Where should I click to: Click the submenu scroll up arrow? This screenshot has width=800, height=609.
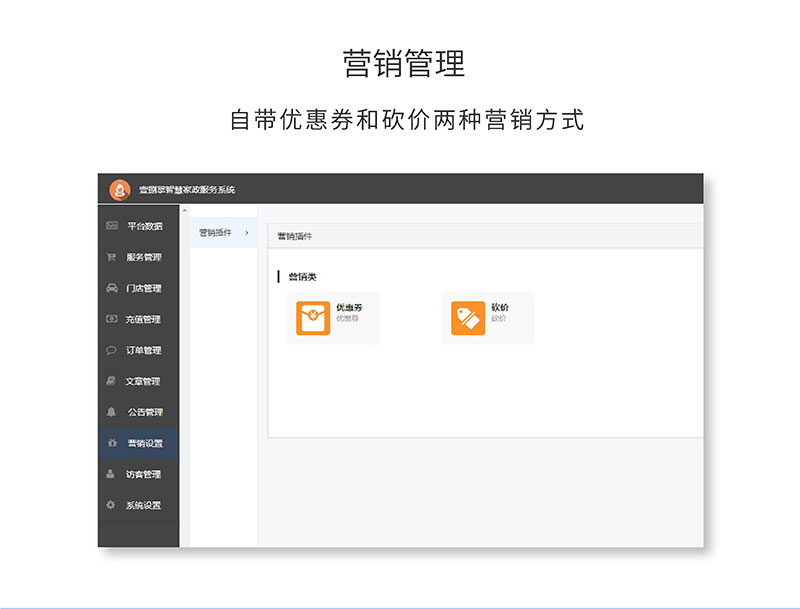click(x=185, y=210)
